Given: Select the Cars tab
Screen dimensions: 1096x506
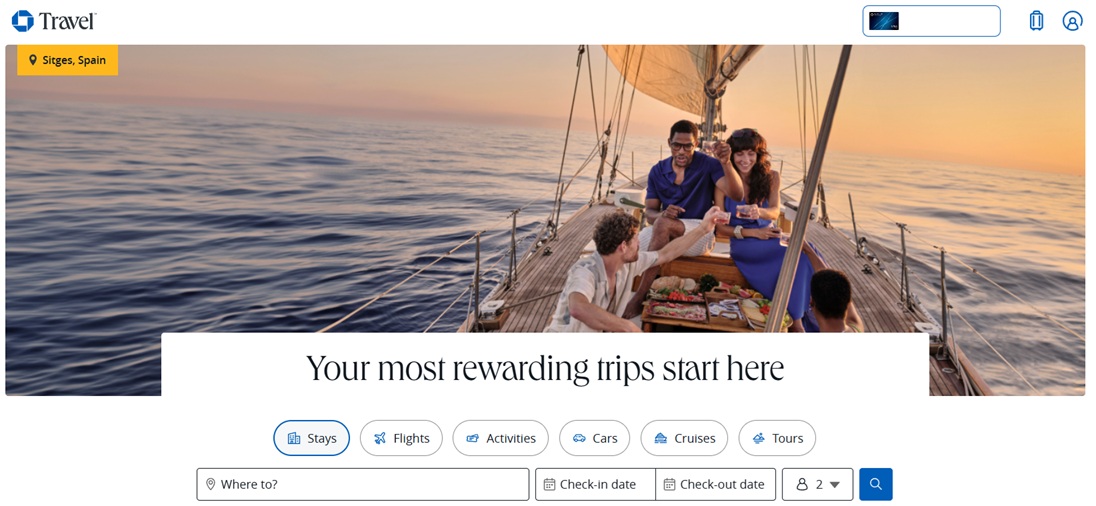Looking at the screenshot, I should tap(594, 438).
